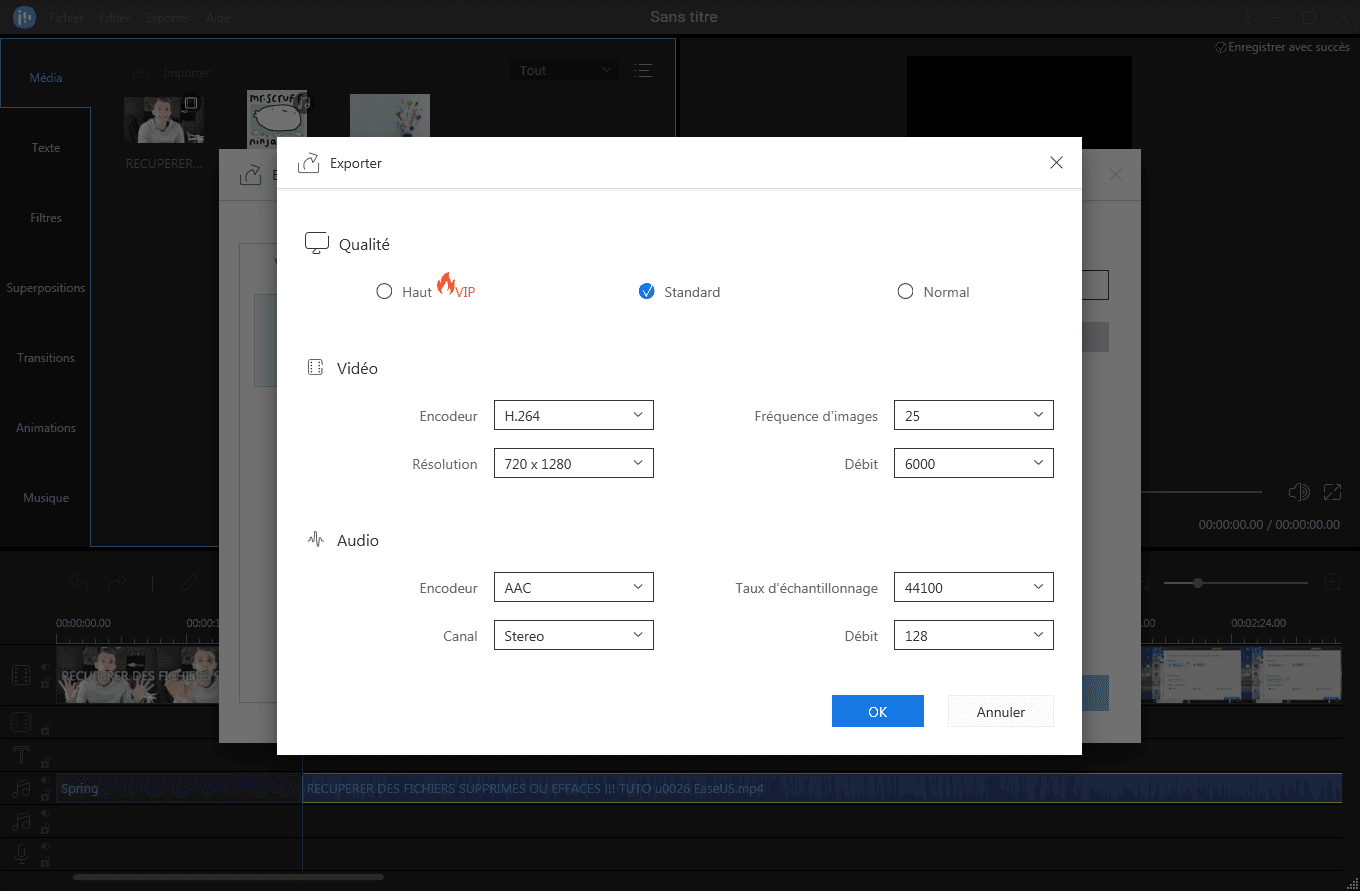Click the preview fullscreen icon
This screenshot has width=1360, height=891.
(1332, 492)
